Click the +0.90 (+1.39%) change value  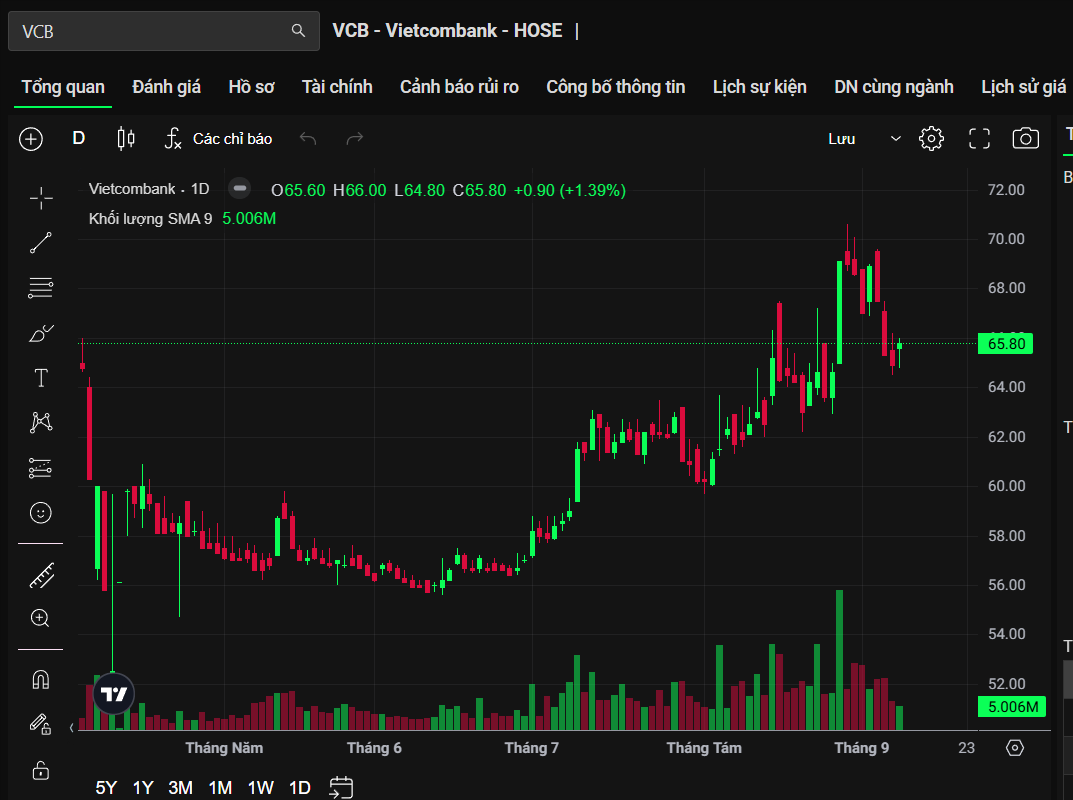pos(570,190)
